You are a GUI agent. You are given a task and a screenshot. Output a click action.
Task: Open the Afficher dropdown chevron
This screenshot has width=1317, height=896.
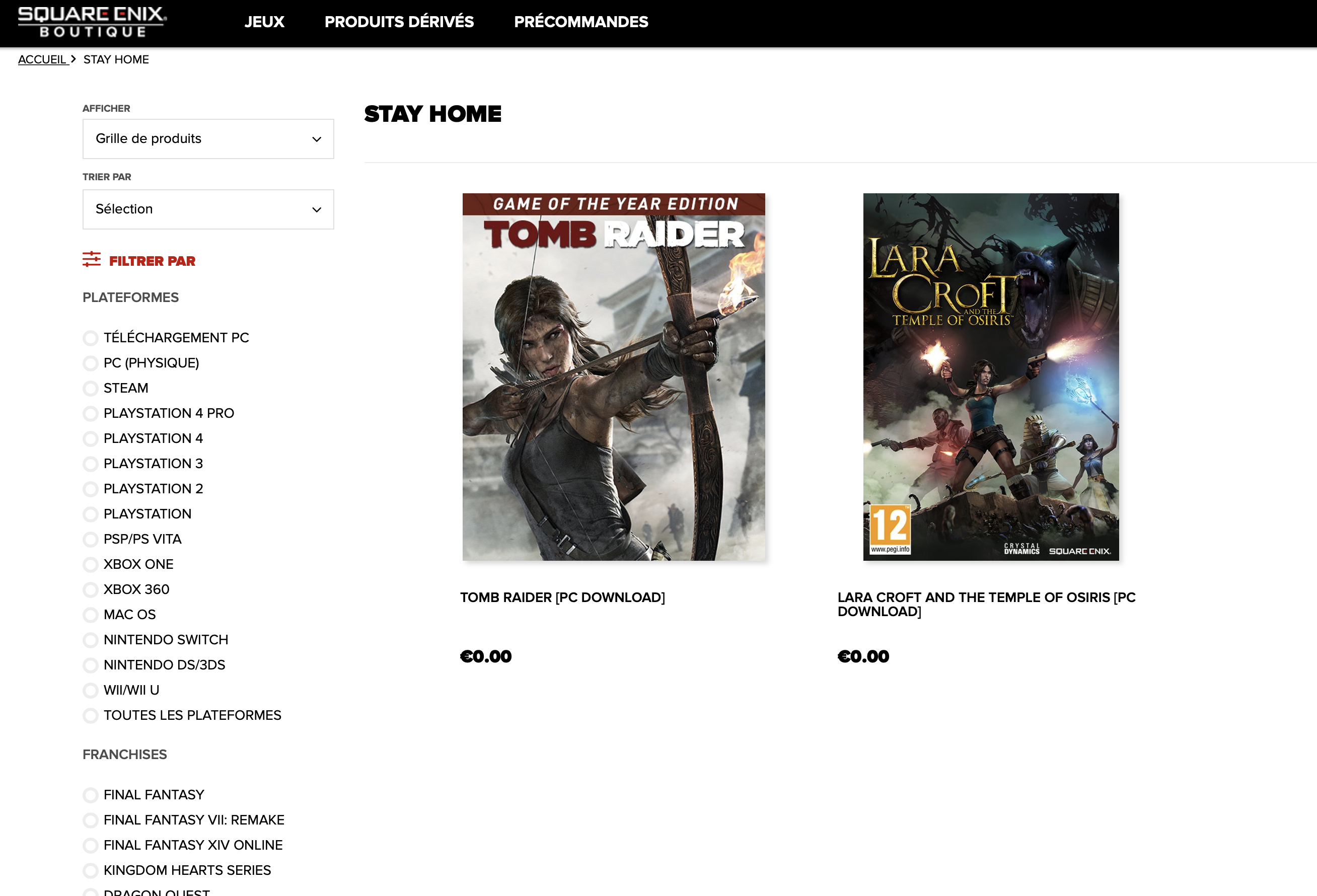tap(316, 139)
